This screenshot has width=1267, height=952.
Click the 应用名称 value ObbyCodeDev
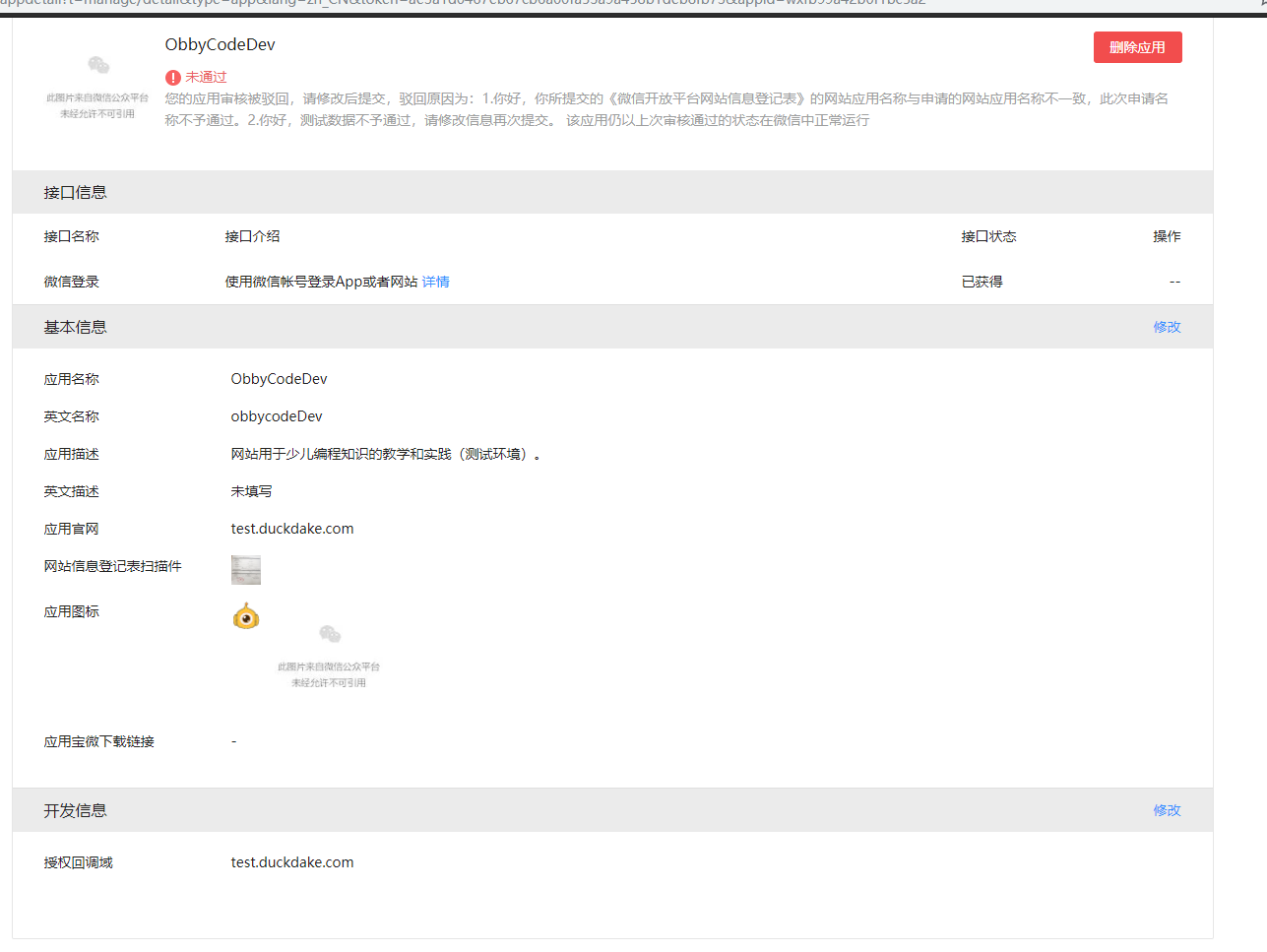tap(279, 379)
